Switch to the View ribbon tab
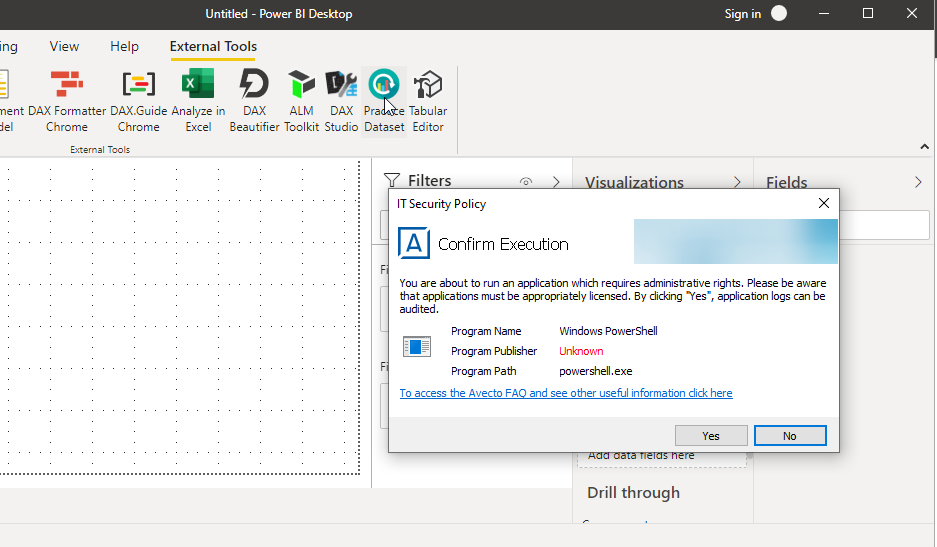This screenshot has height=547, width=937. [64, 46]
